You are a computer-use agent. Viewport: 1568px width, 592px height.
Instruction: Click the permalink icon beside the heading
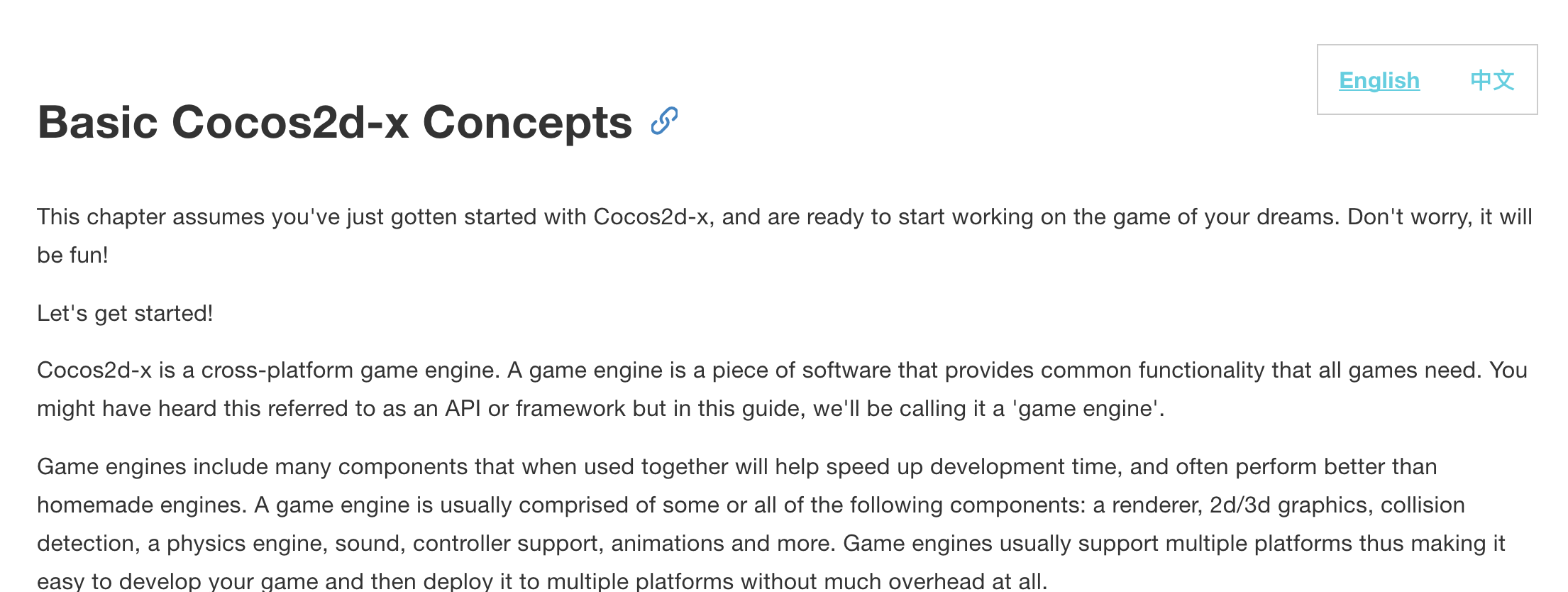tap(663, 120)
